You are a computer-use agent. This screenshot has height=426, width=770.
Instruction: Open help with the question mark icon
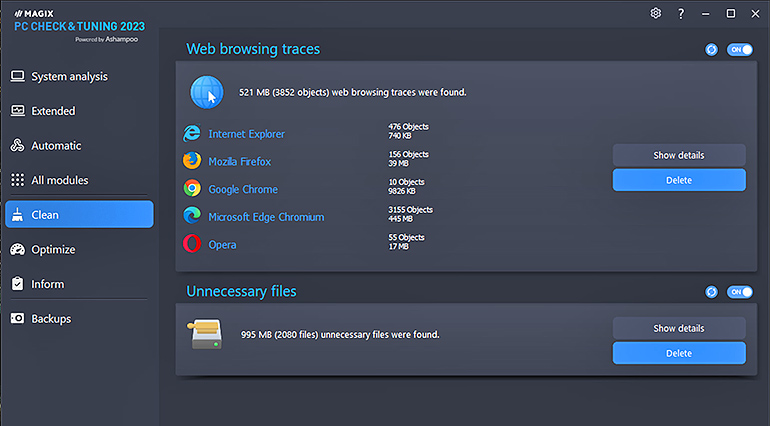click(x=681, y=14)
